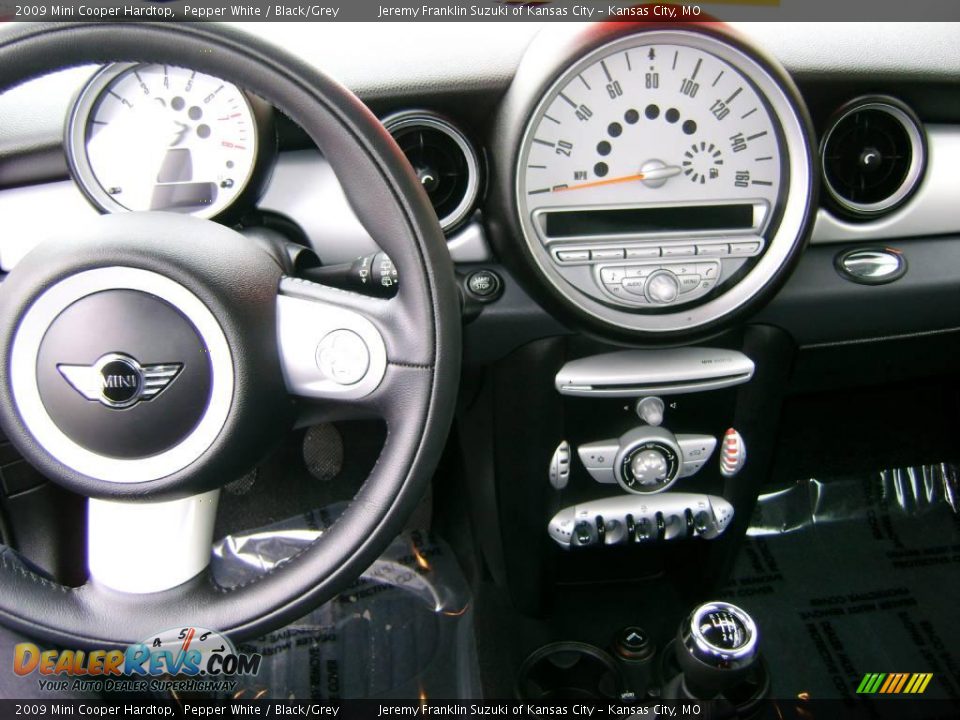Tap the MINI winged logo on steering wheel
Viewport: 960px width, 720px height.
click(120, 380)
